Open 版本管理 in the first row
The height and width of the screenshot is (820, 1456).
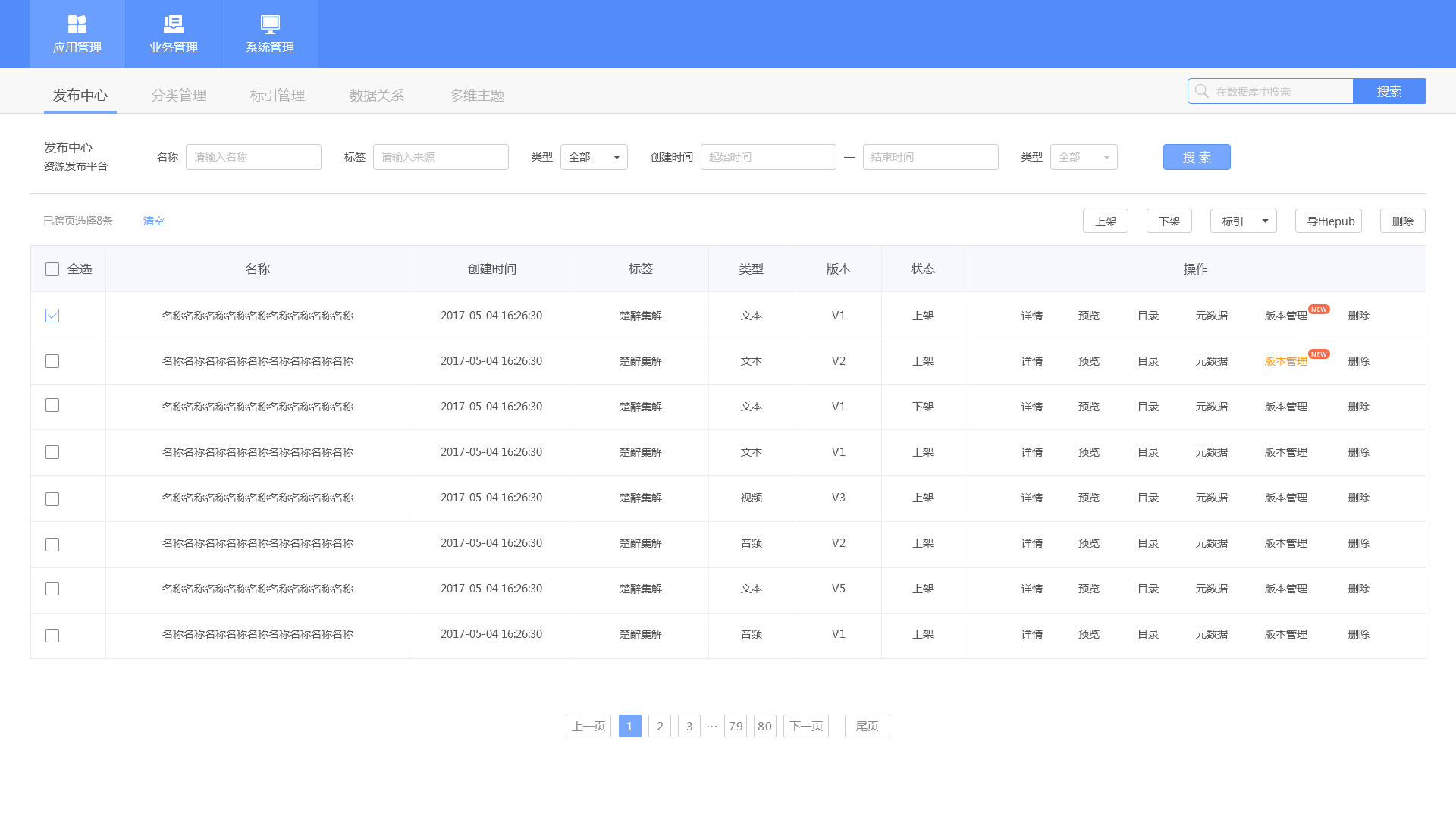(1286, 316)
